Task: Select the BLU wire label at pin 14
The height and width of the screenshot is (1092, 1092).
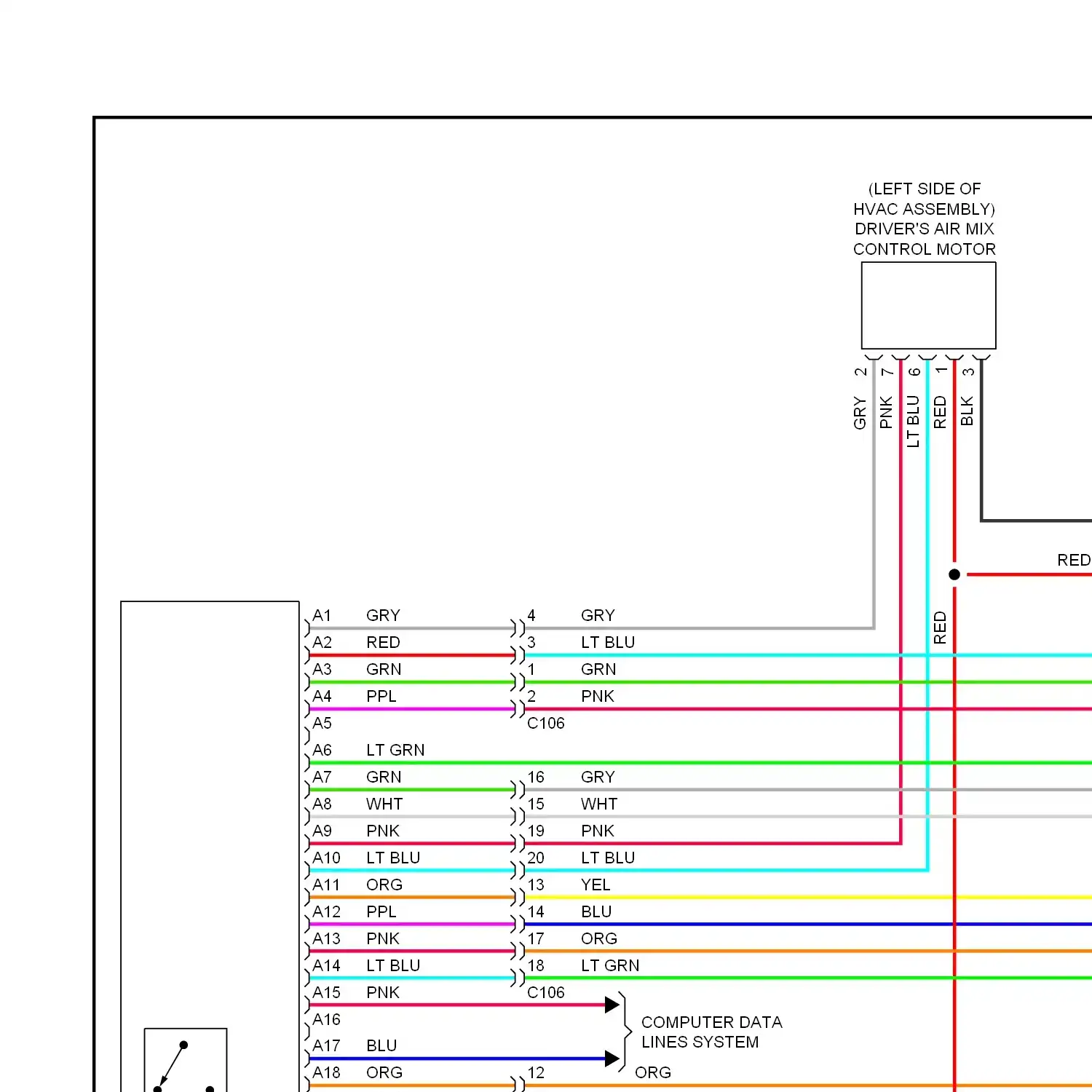Action: tap(596, 912)
